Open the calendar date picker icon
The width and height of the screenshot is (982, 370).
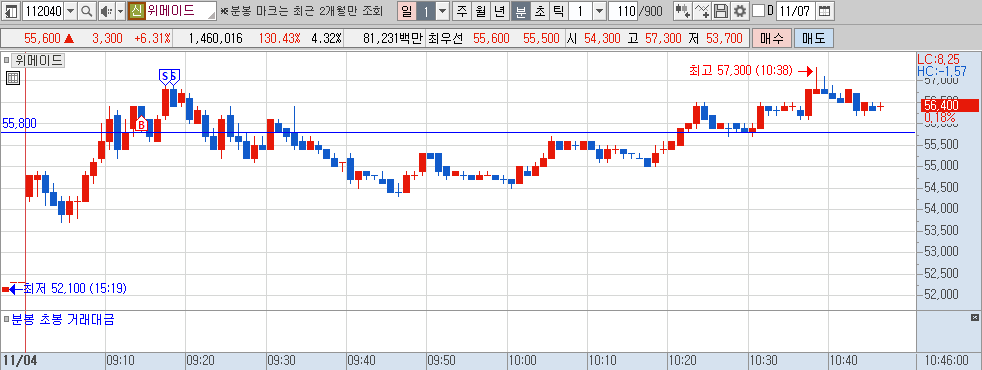pos(825,11)
